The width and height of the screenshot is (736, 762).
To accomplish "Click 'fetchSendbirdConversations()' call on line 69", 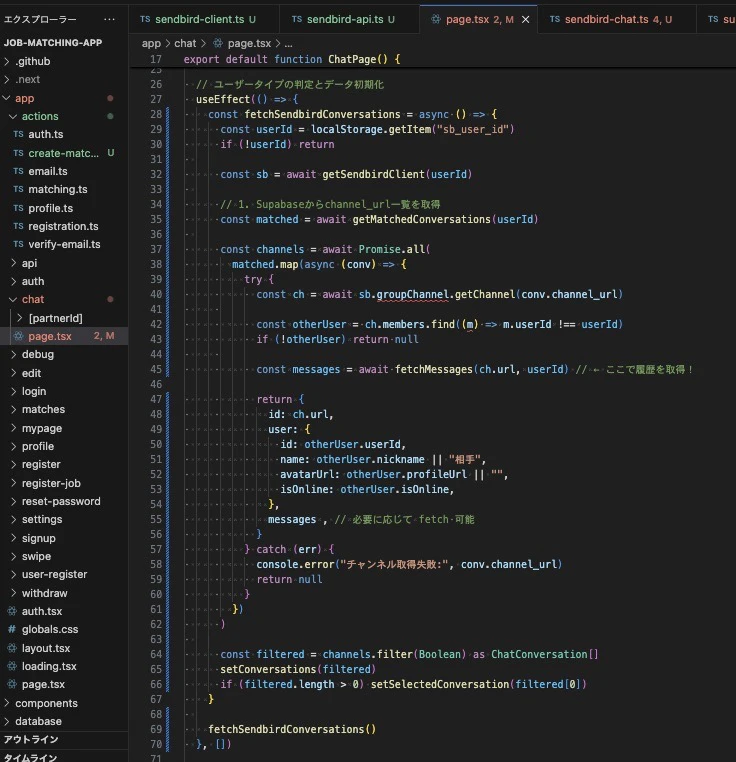I will [292, 729].
